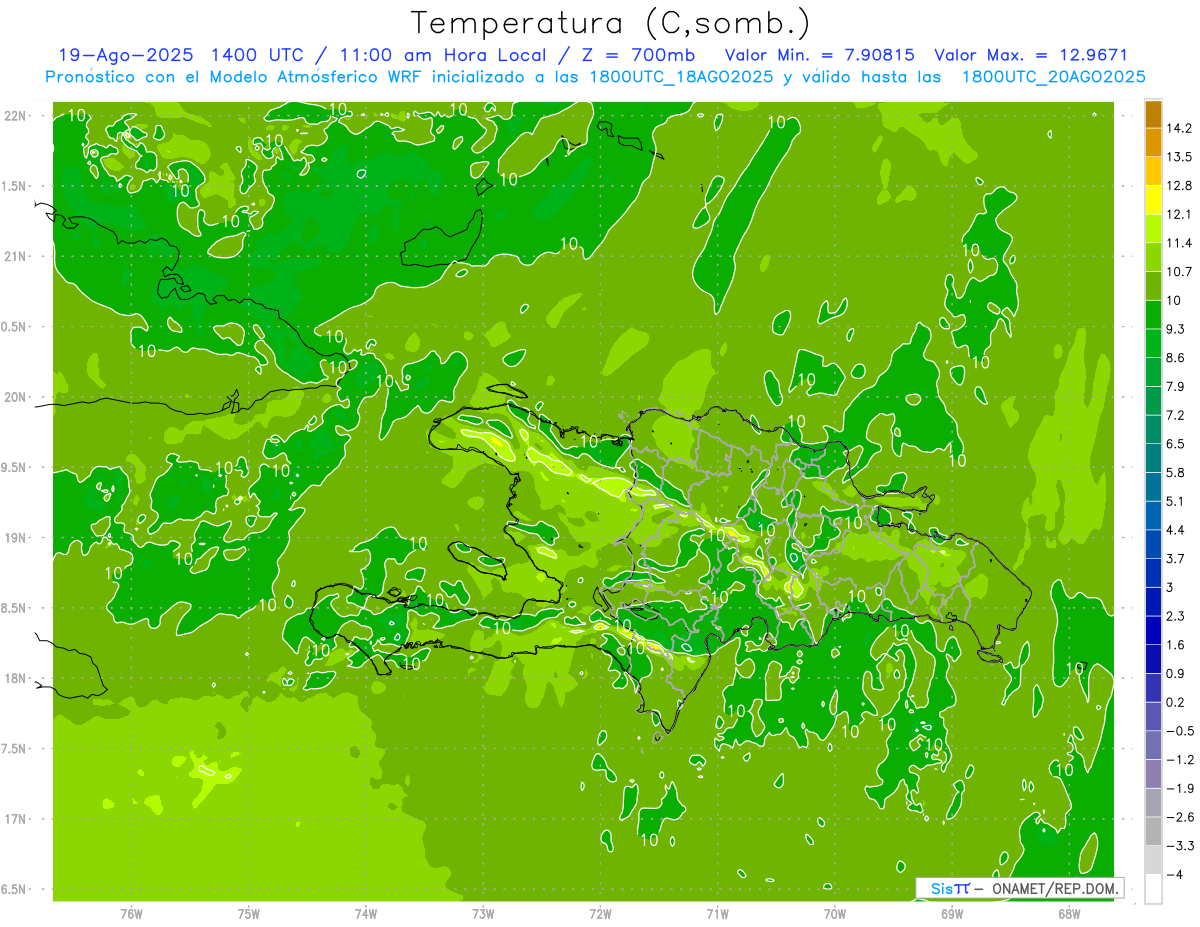Click longitude axis label "68W"
Screen dimensions: 1200x927
click(1069, 913)
